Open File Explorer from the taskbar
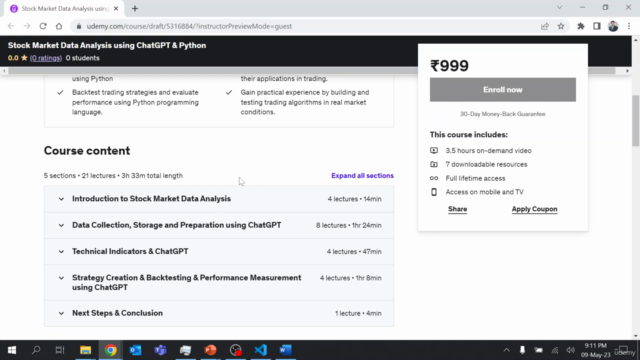The height and width of the screenshot is (360, 640). [x=85, y=350]
